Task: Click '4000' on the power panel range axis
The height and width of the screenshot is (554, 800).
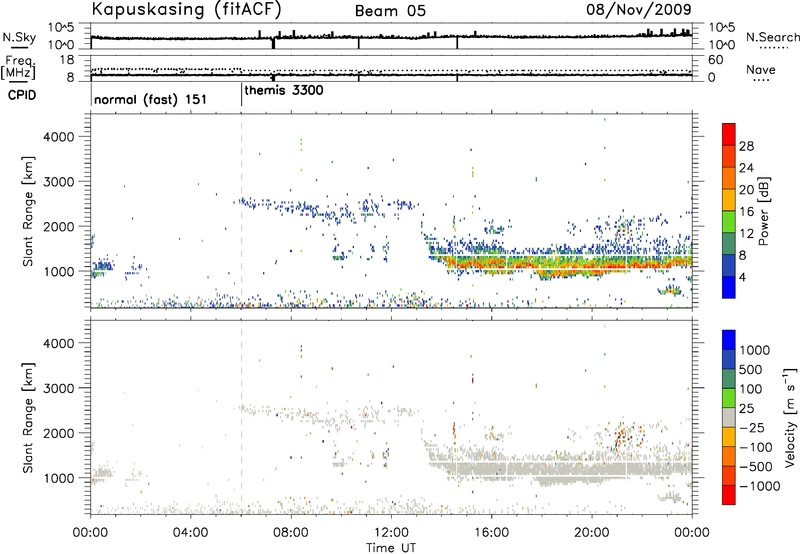Action: tap(59, 137)
